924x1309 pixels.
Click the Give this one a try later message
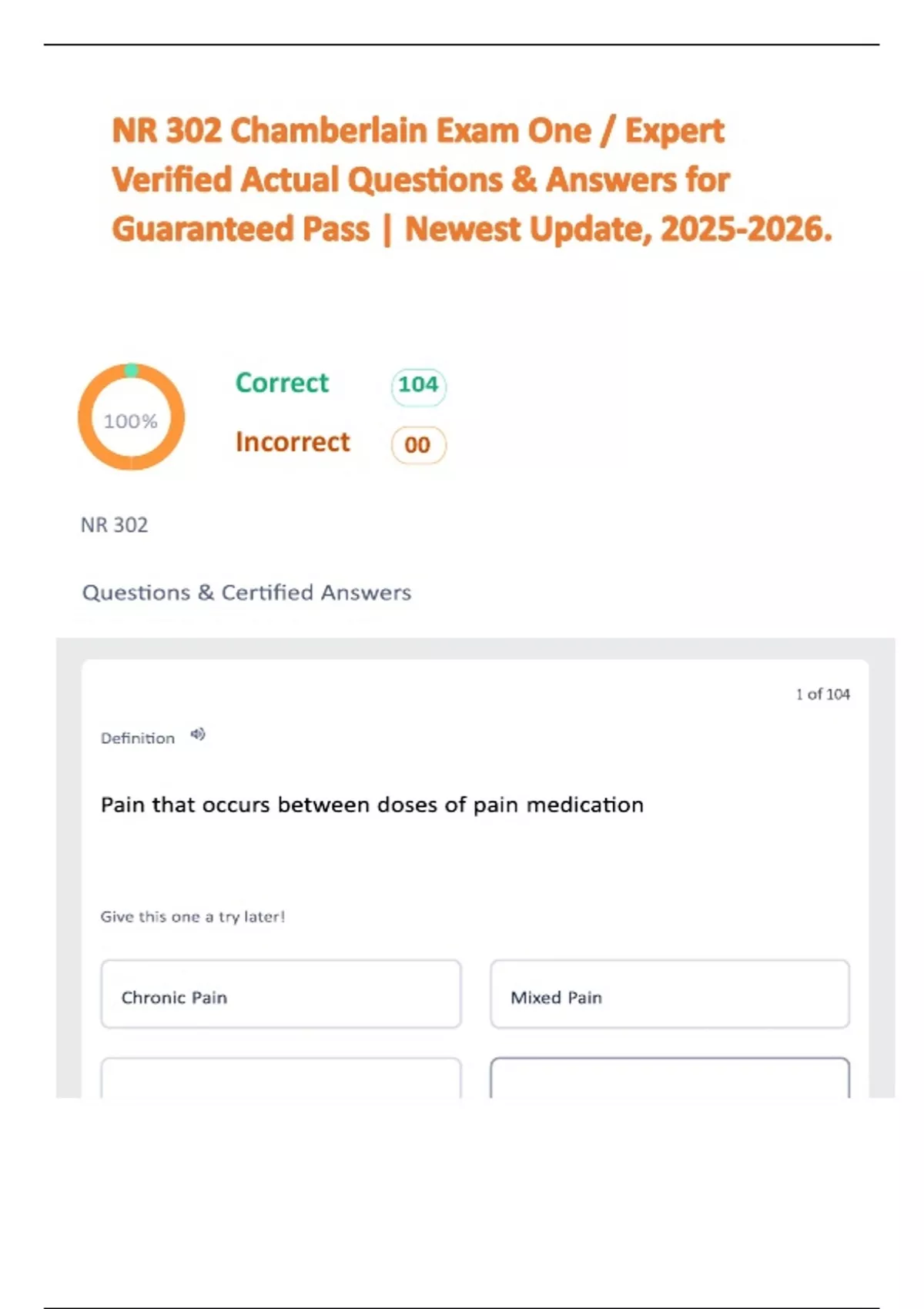coord(192,917)
